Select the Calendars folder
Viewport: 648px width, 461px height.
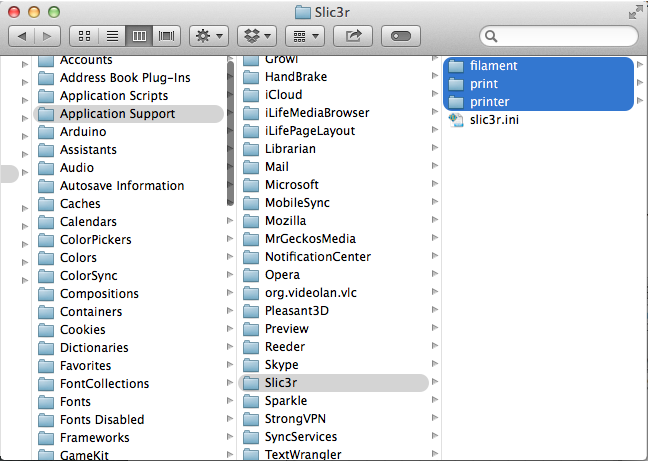tap(128, 222)
